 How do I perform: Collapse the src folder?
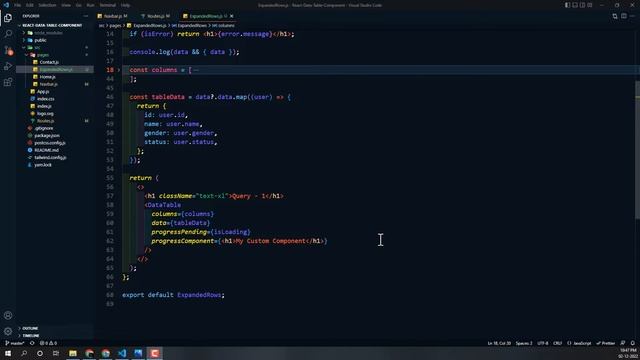[x=37, y=47]
